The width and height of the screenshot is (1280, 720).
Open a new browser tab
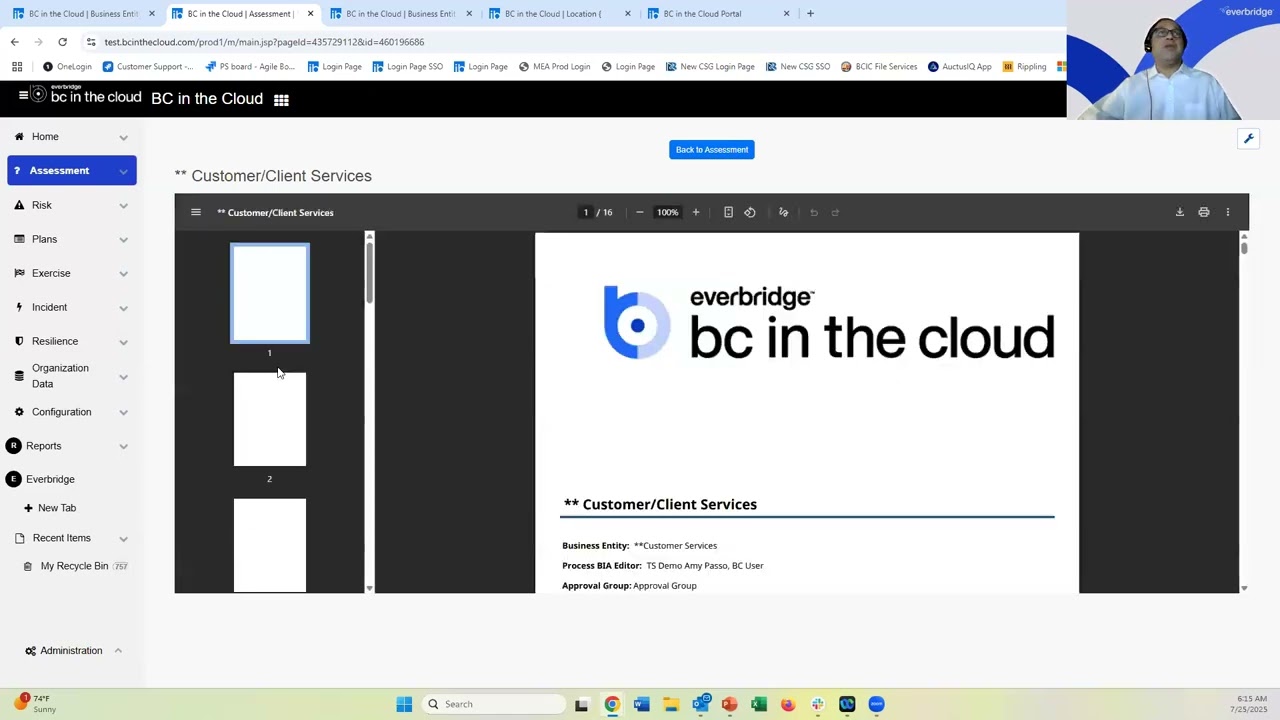point(810,14)
